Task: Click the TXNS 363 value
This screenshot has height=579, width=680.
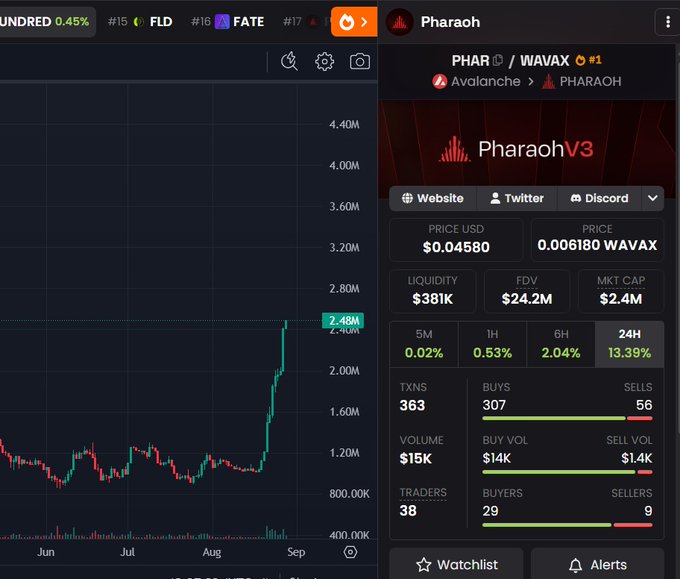Action: [x=412, y=406]
